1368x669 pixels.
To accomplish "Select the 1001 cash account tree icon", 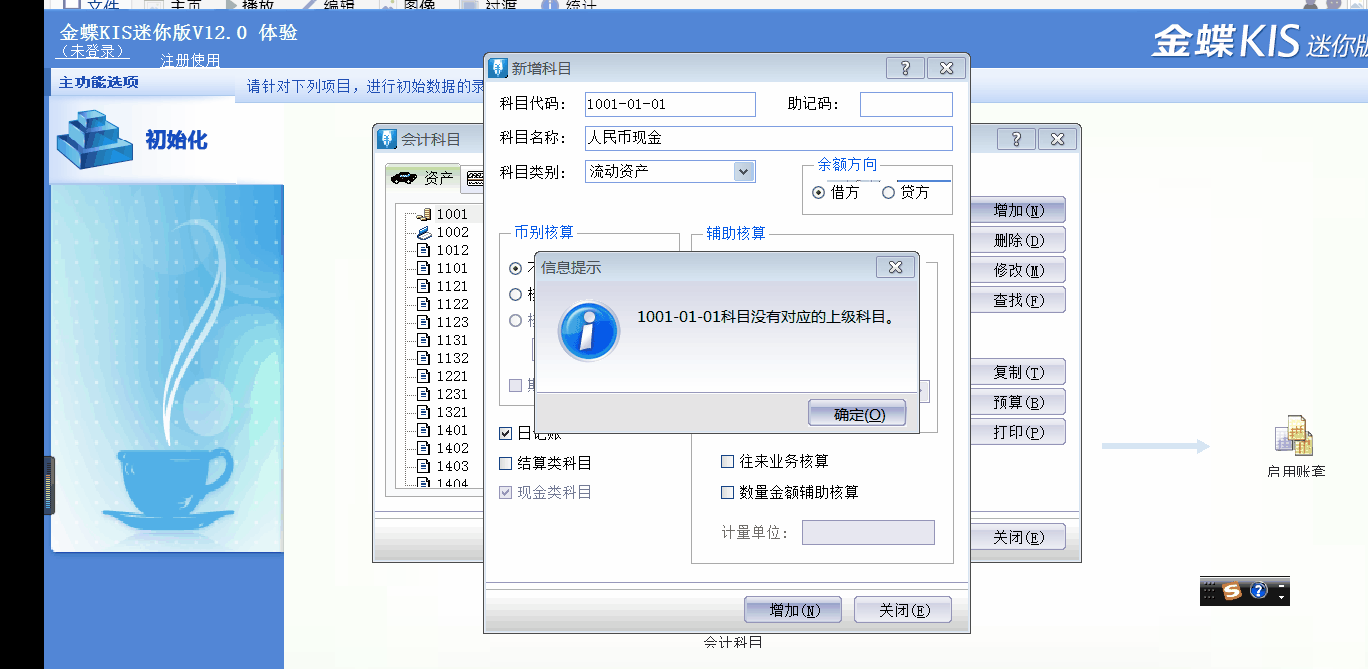I will click(x=423, y=214).
